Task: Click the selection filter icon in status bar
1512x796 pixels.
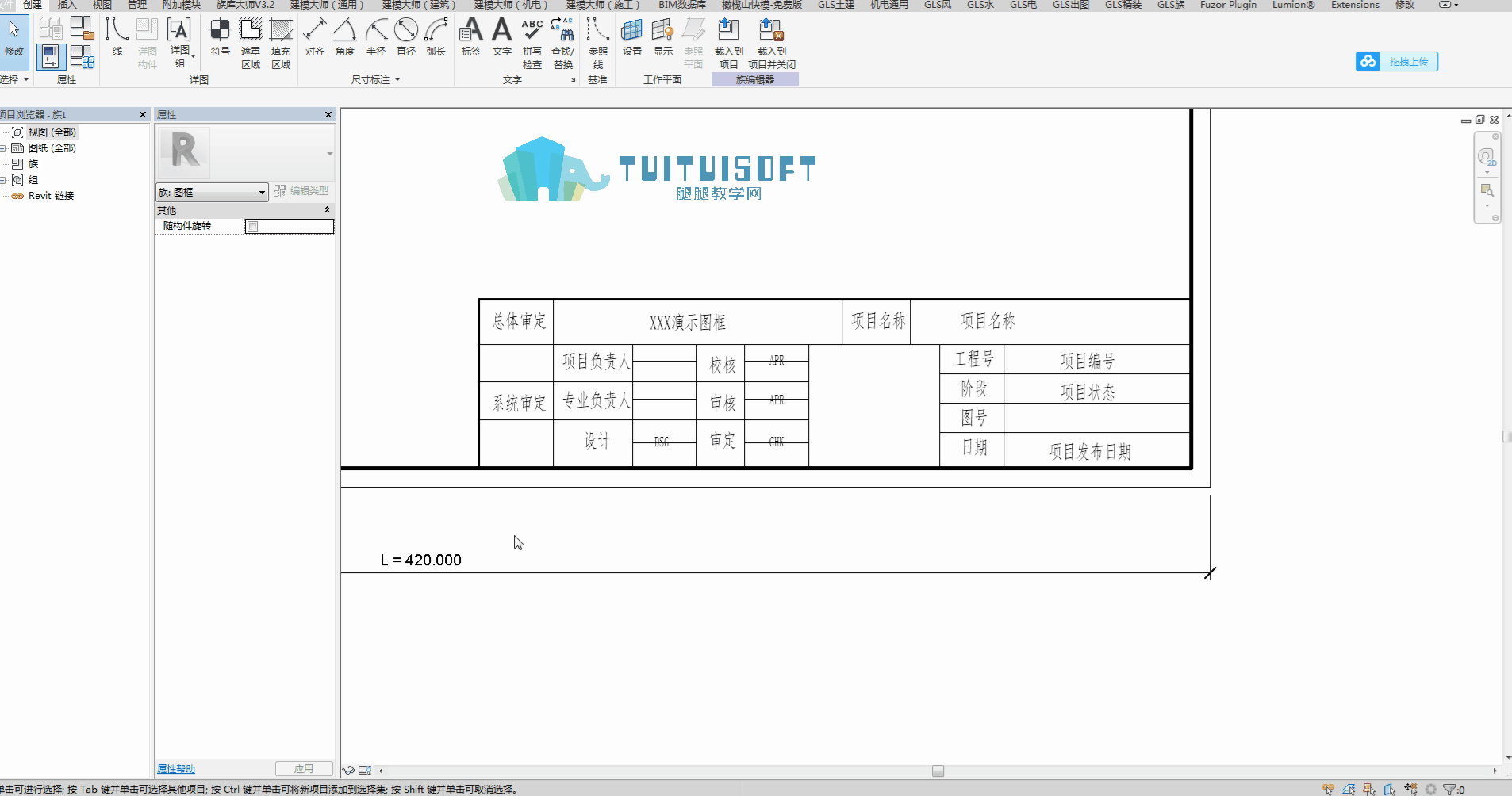Action: 1449,789
